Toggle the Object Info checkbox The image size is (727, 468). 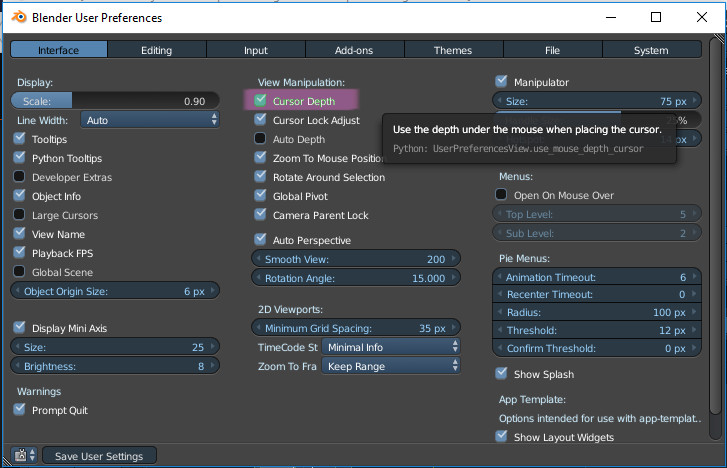coord(19,196)
